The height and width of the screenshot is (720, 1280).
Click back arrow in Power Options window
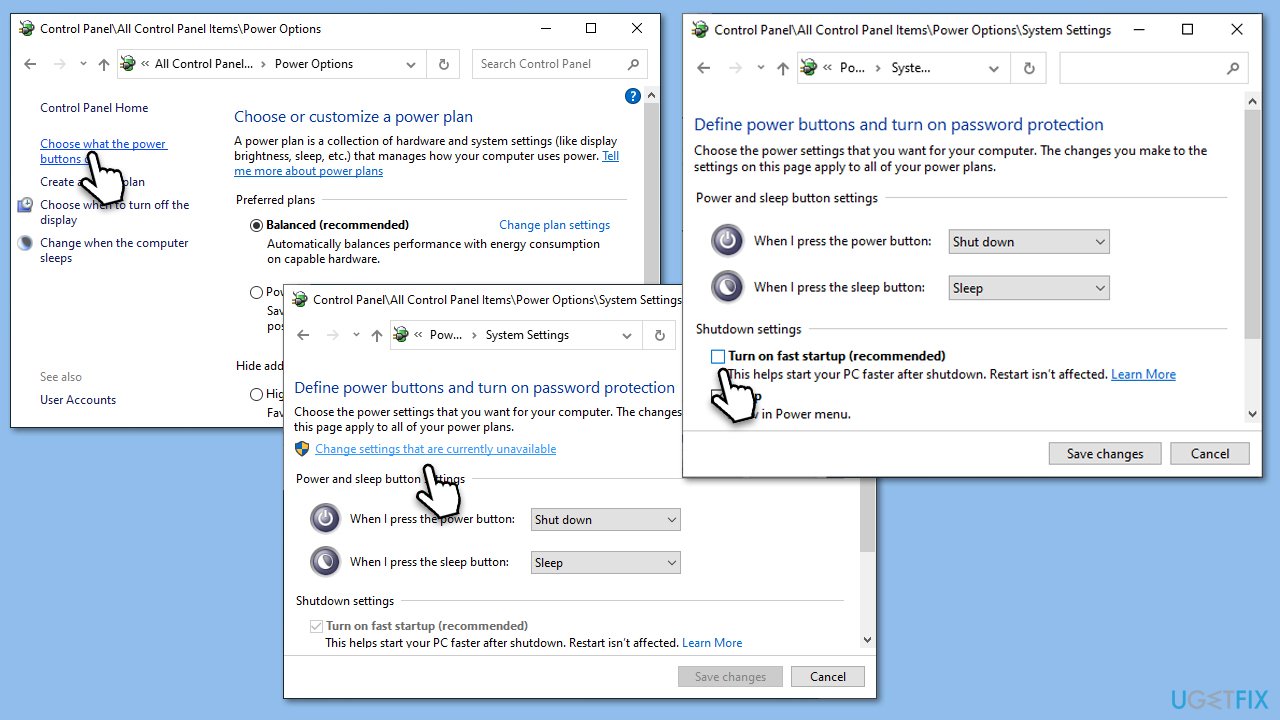pyautogui.click(x=30, y=64)
